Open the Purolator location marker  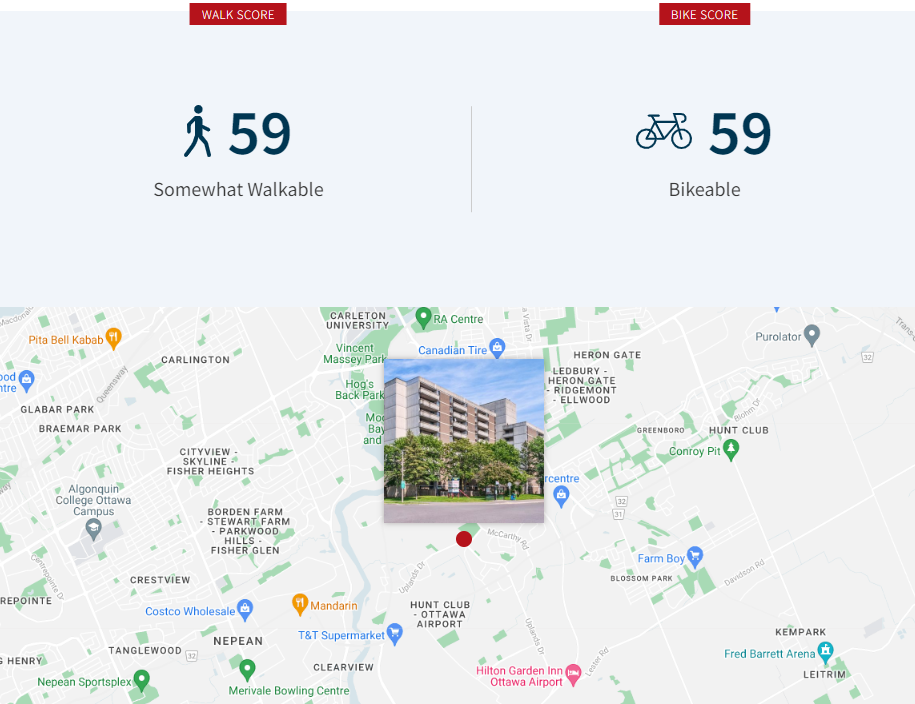[812, 335]
